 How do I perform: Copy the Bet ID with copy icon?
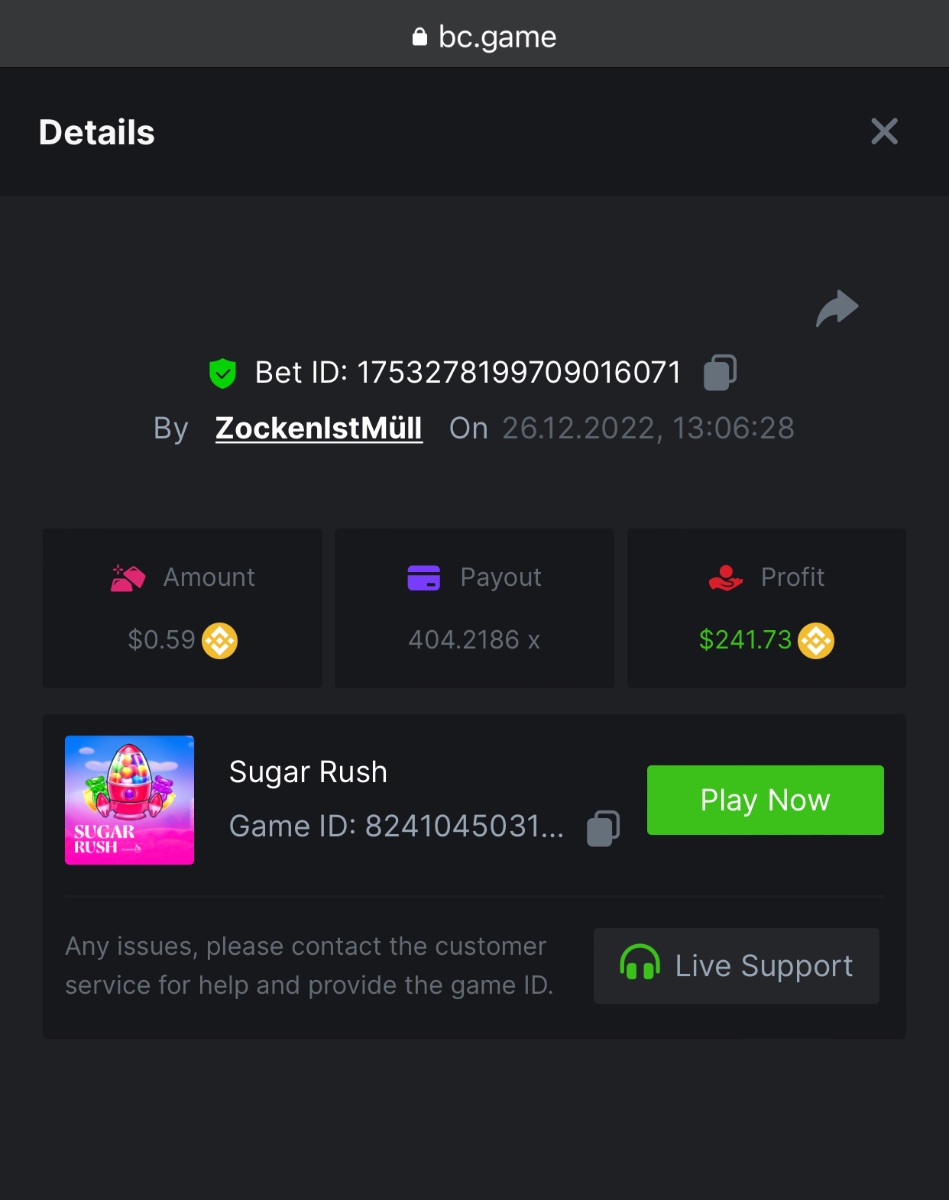pyautogui.click(x=720, y=373)
